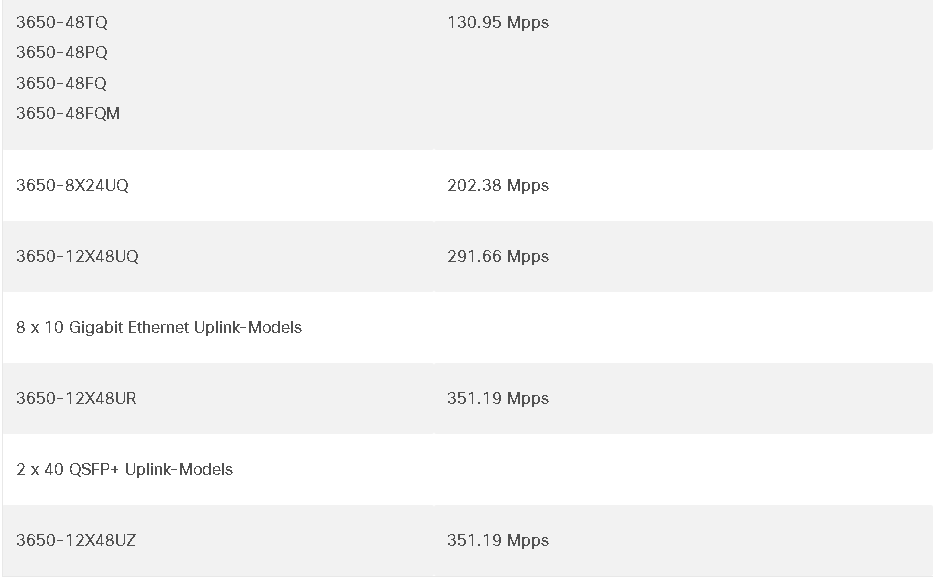Screen dimensions: 933x577
Task: Click the word Mpps beside 291.66
Action: coord(528,257)
